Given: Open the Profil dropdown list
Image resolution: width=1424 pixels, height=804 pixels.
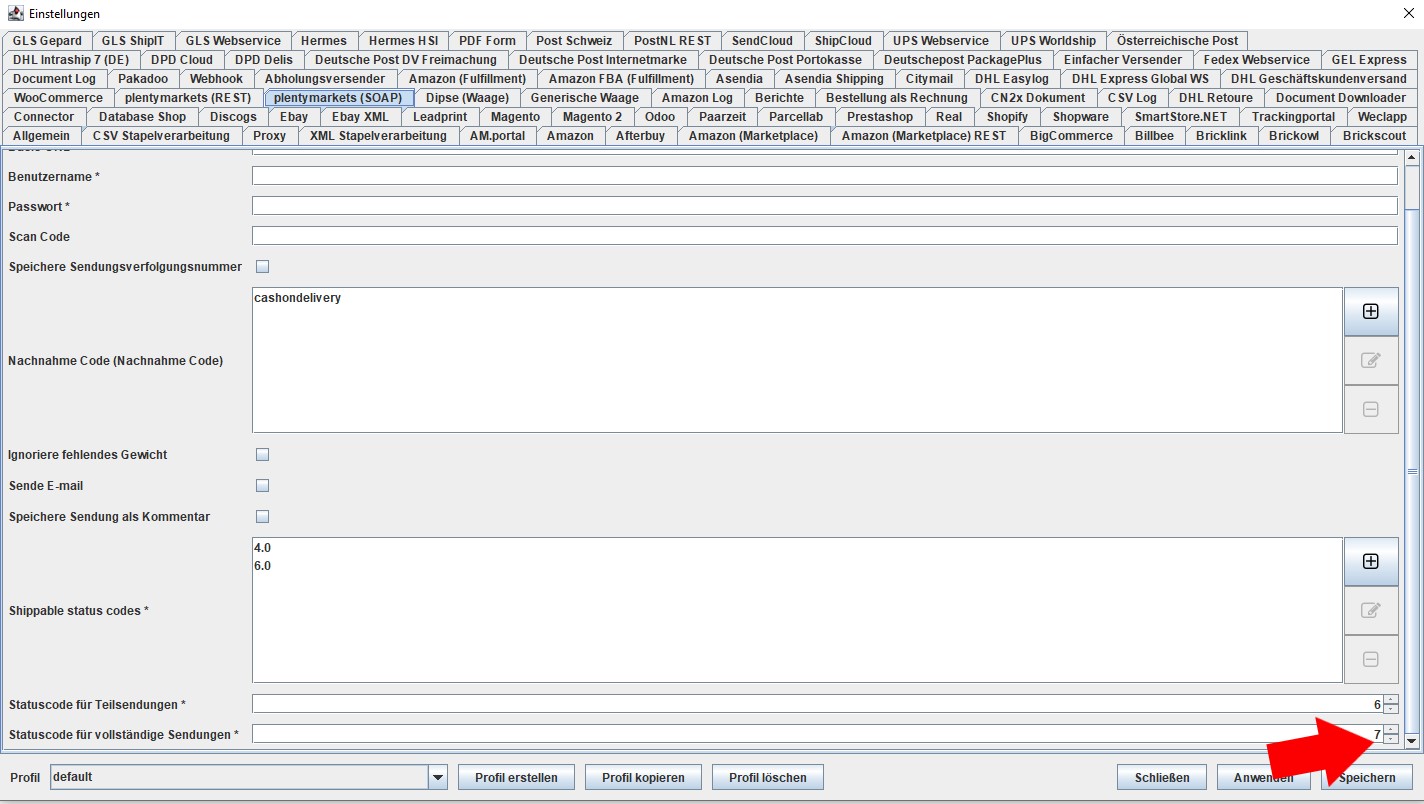Looking at the screenshot, I should click(437, 777).
